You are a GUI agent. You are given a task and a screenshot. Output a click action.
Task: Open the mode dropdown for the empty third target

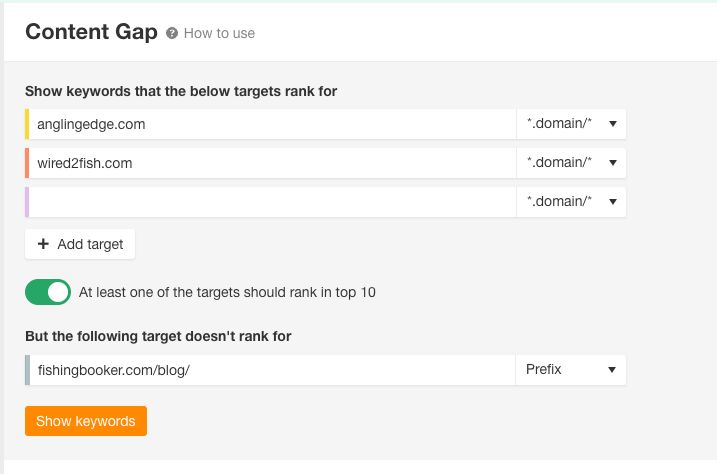tap(571, 202)
